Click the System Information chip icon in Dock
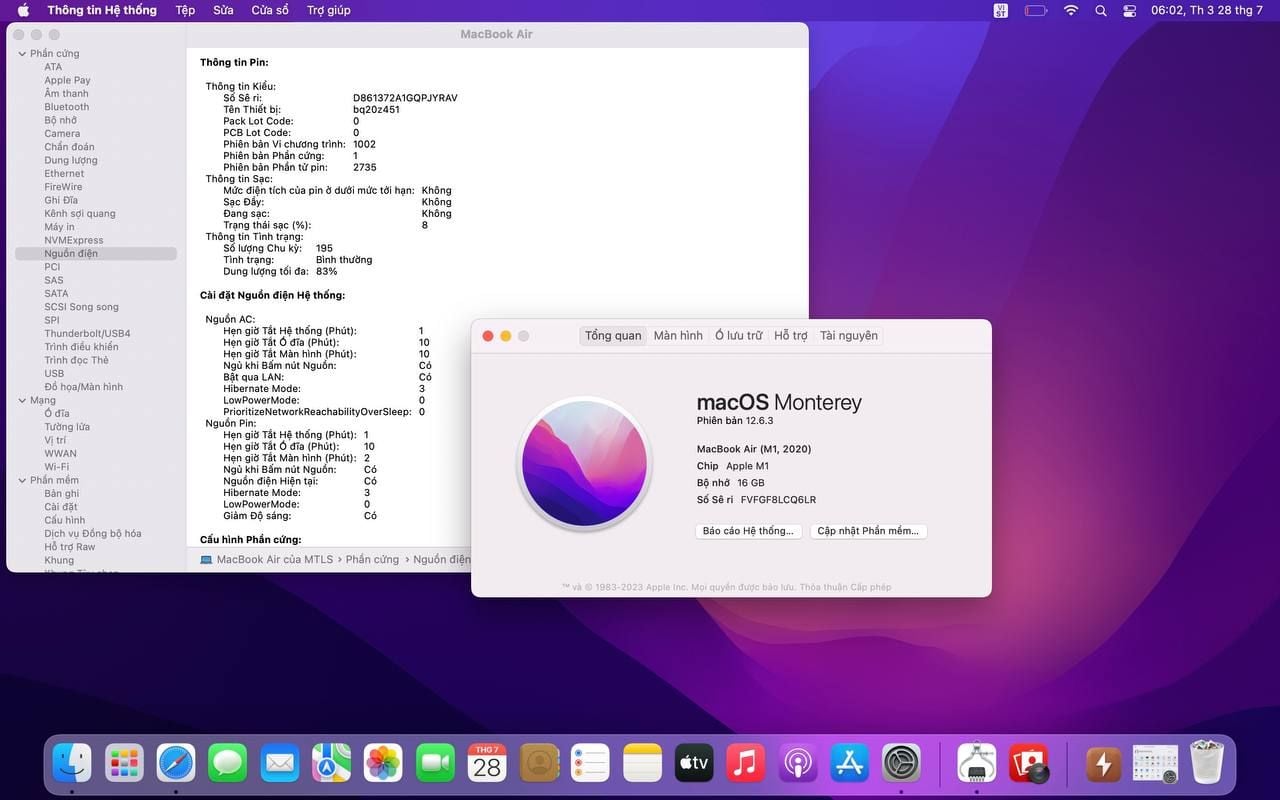This screenshot has height=800, width=1280. (x=976, y=764)
